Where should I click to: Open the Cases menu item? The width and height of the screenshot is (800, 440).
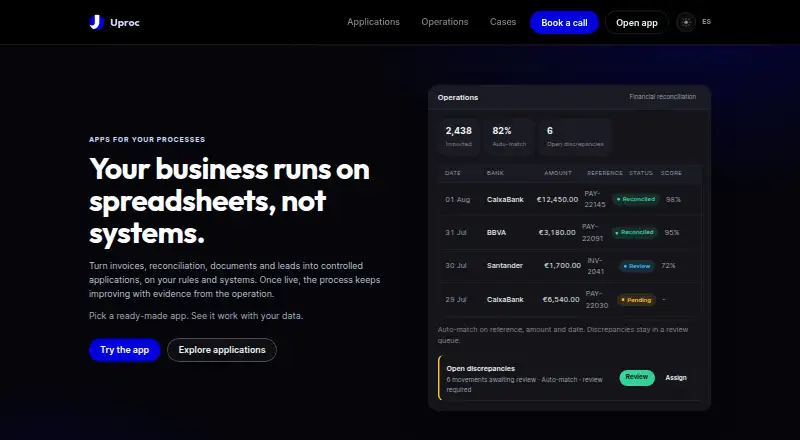[503, 22]
